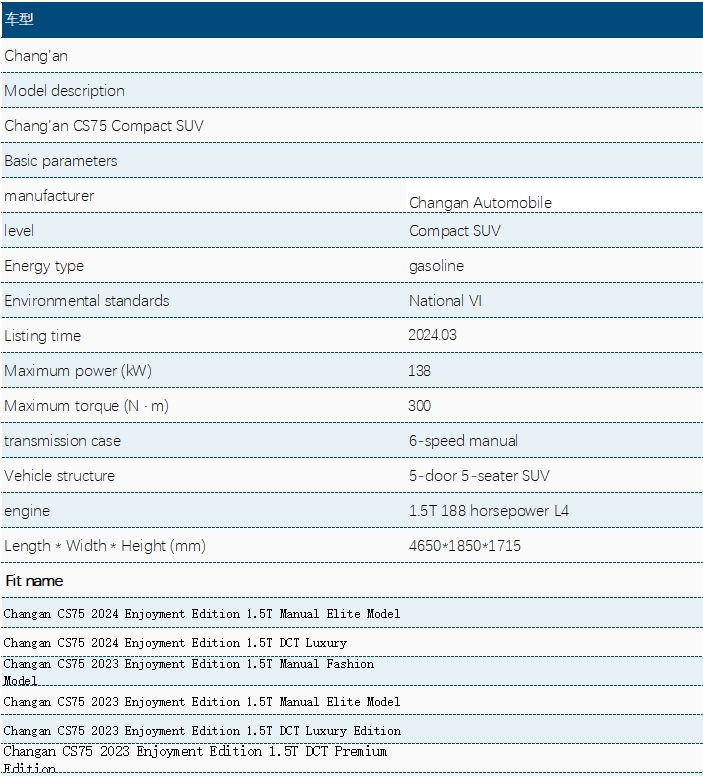The image size is (703, 776).
Task: Click the level label
Action: pos(19,231)
